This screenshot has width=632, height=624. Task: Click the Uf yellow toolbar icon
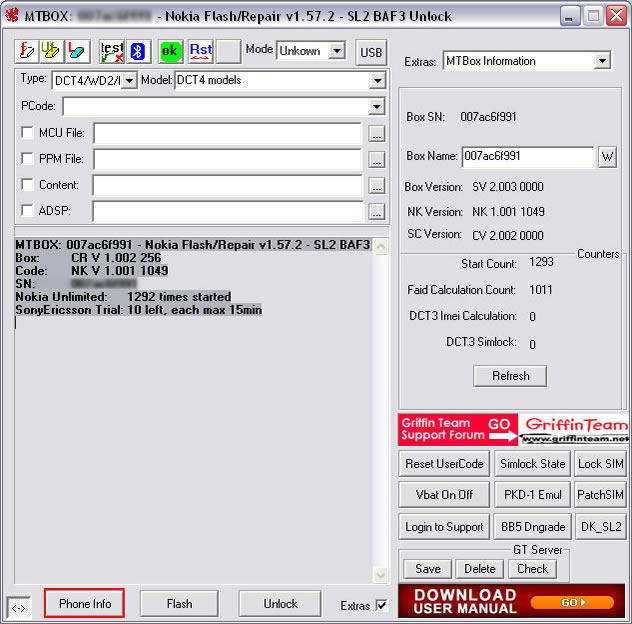(x=51, y=51)
